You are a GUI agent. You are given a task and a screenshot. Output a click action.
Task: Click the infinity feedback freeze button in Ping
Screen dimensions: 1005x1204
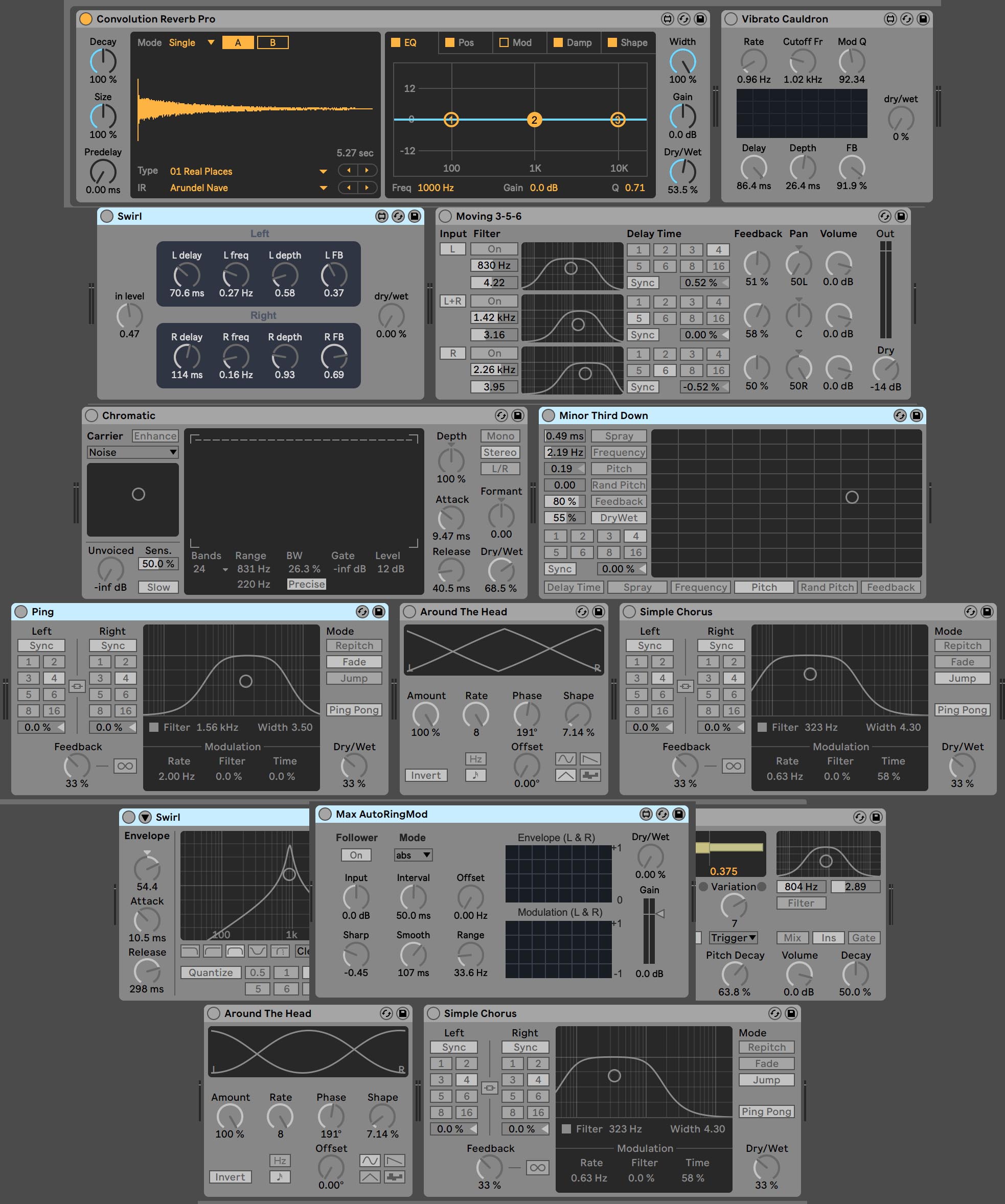point(125,766)
